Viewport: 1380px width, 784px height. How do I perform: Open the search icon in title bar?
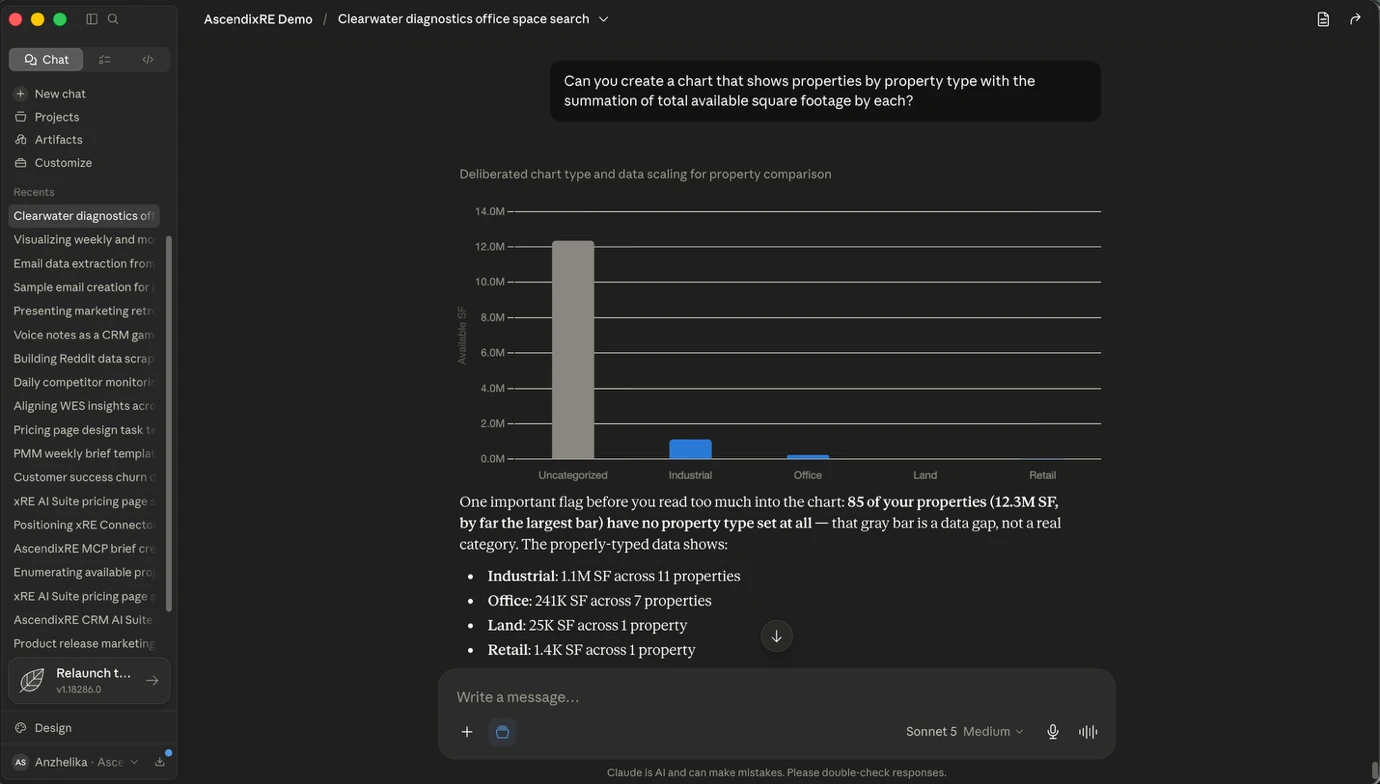(113, 19)
